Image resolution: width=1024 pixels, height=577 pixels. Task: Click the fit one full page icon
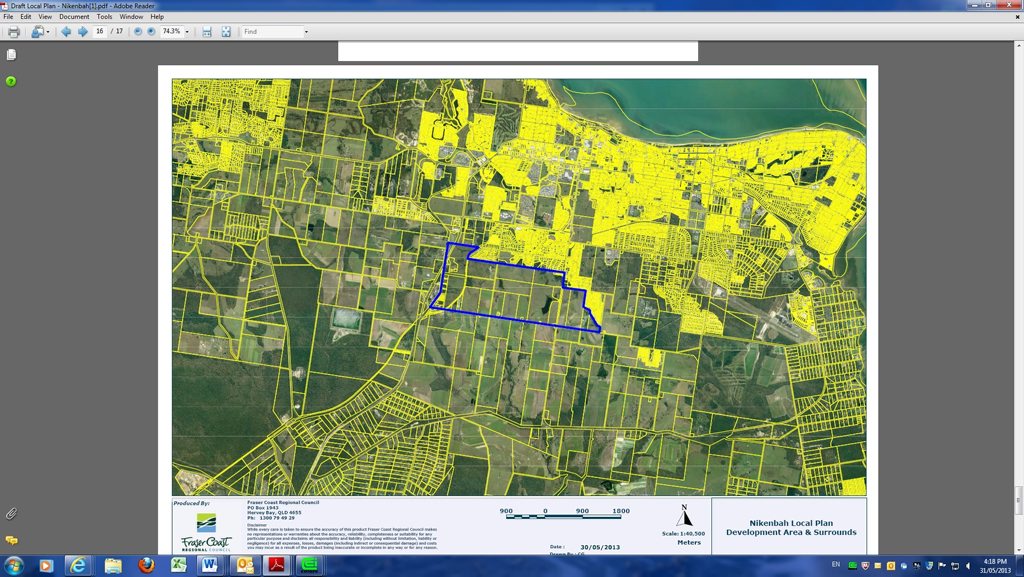226,32
